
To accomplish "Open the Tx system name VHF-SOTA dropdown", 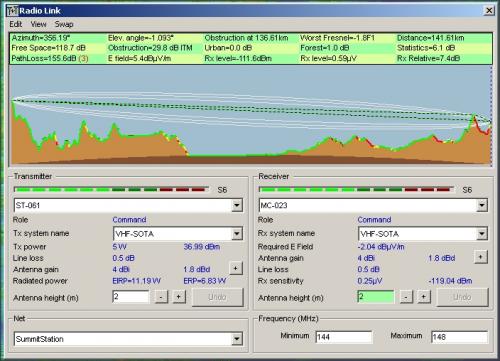I will [237, 234].
